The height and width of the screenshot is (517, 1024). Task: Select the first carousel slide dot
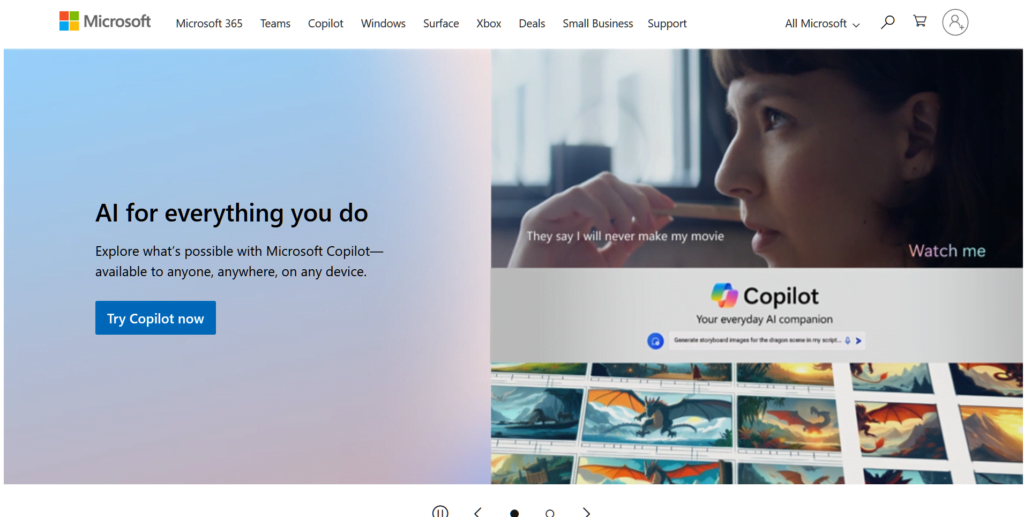point(514,513)
